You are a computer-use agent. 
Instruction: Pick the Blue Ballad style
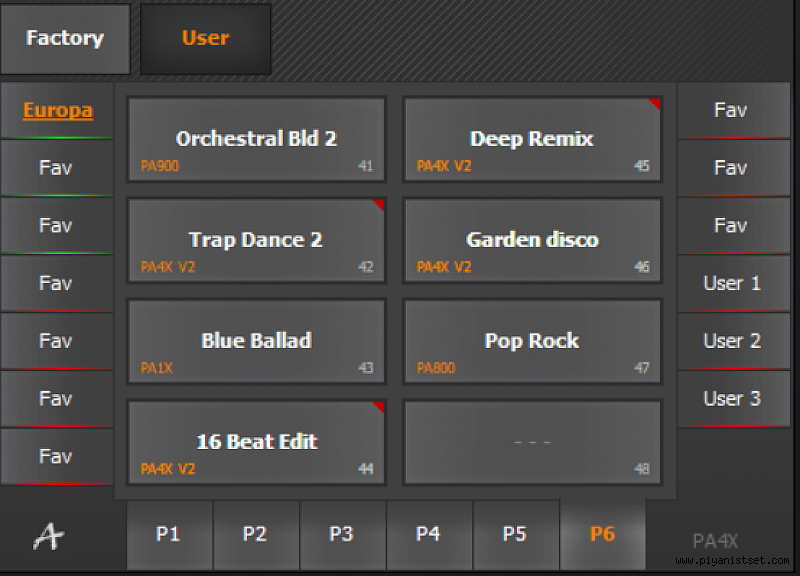tap(257, 341)
